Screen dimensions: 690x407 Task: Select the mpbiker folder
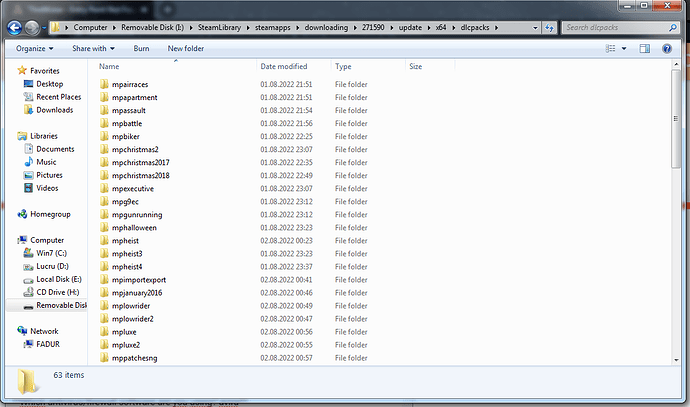(x=125, y=136)
